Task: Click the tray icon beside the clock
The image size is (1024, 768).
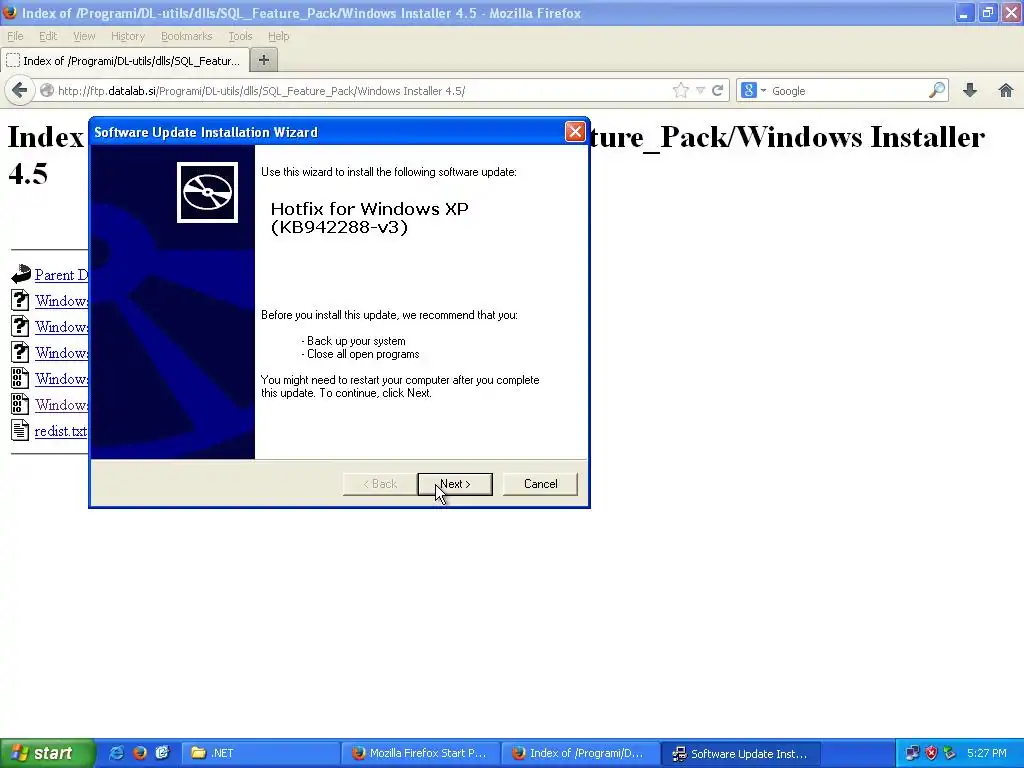Action: pos(950,753)
